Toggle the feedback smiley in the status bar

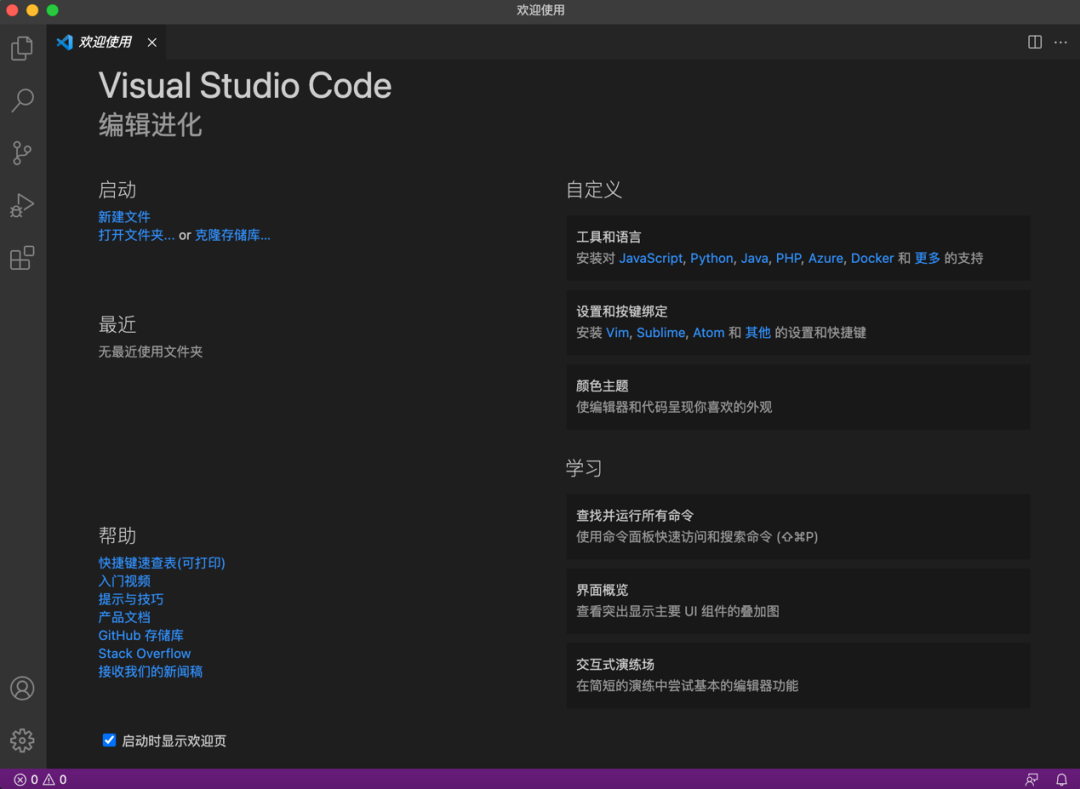coord(1031,778)
